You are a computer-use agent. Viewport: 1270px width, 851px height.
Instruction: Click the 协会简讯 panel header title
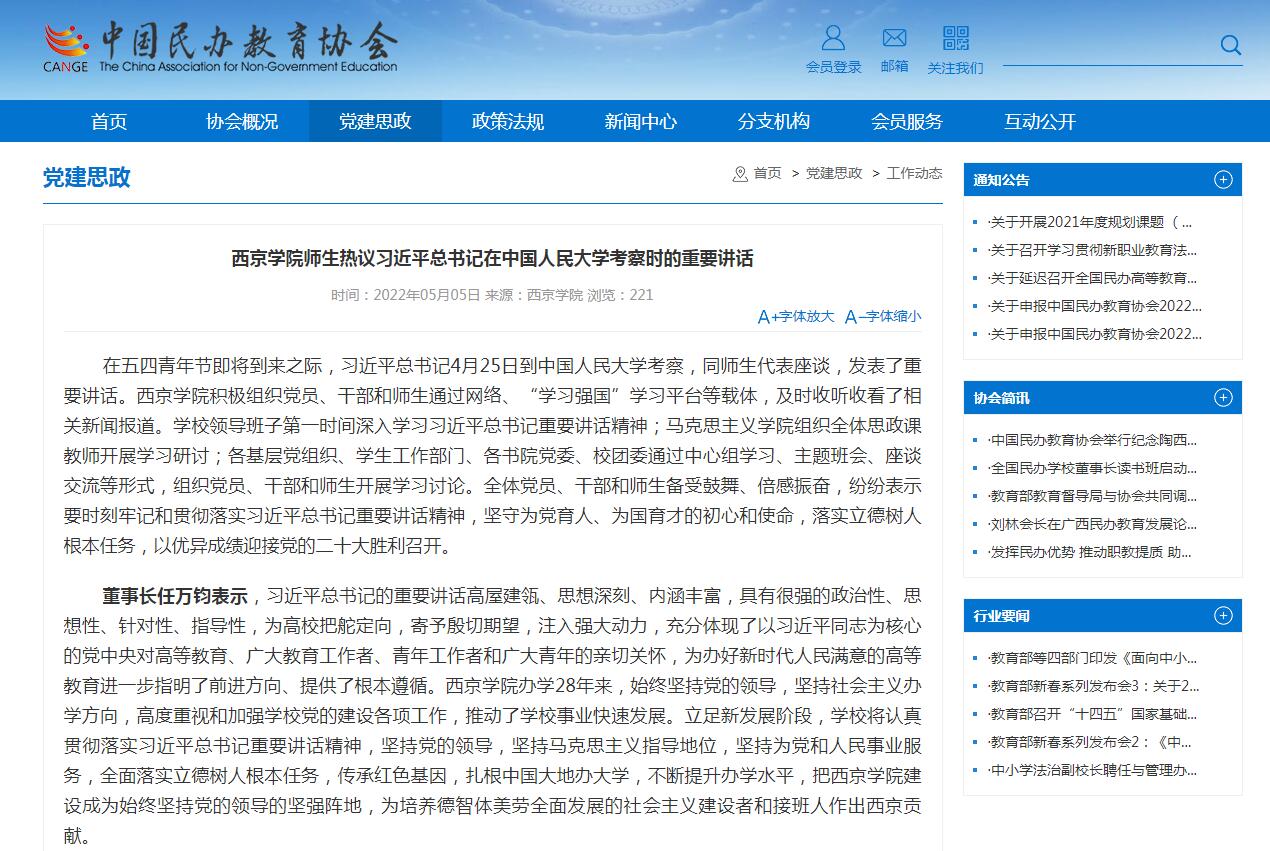pos(1001,398)
